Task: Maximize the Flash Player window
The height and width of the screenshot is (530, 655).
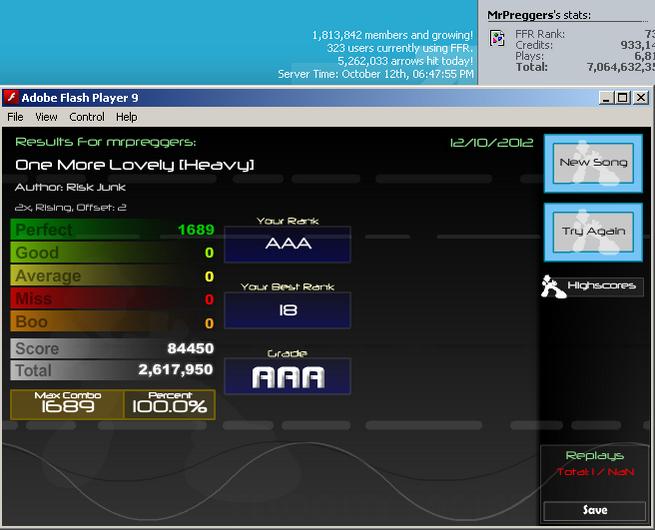Action: pos(622,98)
